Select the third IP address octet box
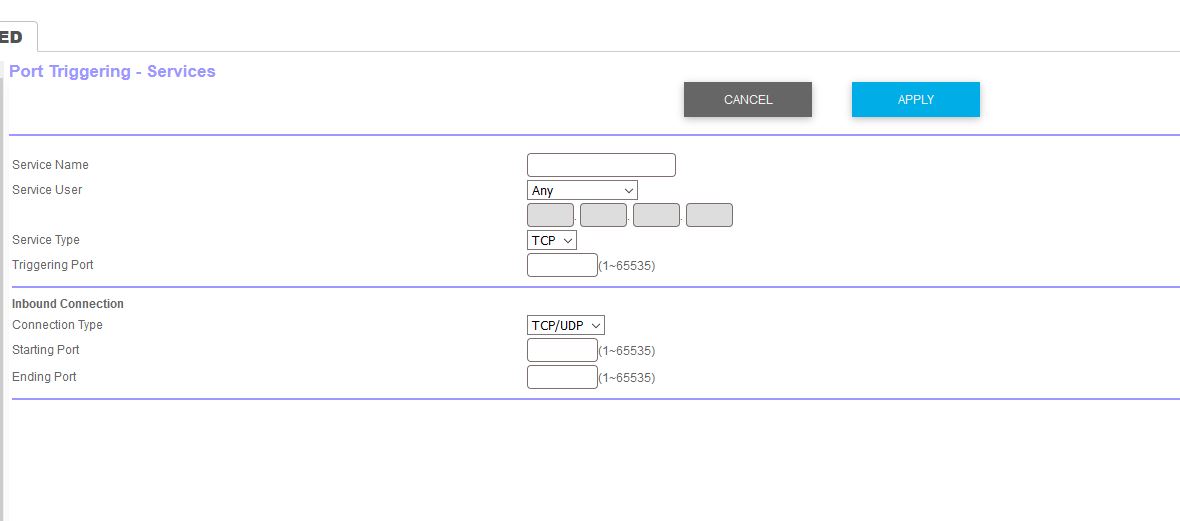Screen dimensions: 1180x521 pyautogui.click(x=656, y=215)
